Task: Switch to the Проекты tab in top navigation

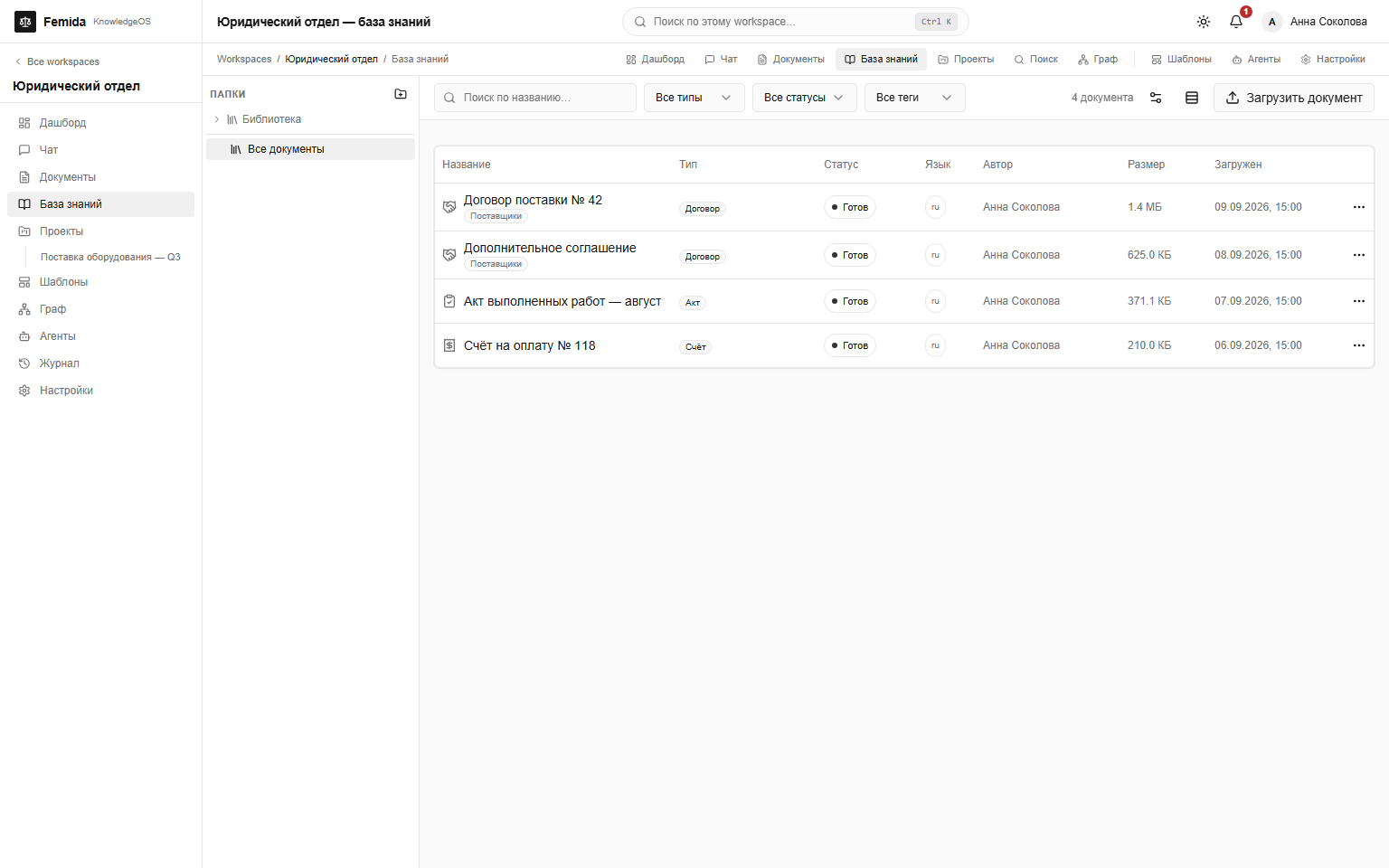Action: [x=966, y=60]
